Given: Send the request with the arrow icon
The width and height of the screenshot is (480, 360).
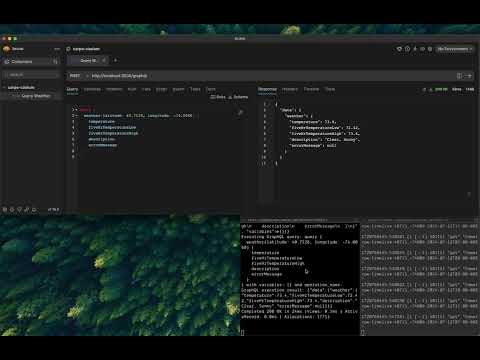Looking at the screenshot, I should tap(469, 76).
